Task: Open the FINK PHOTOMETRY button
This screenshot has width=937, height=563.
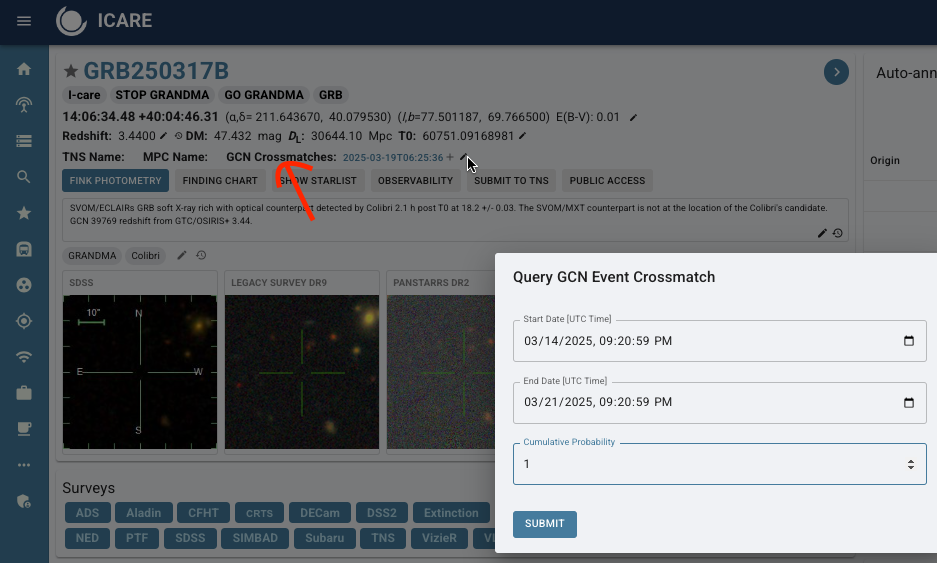Action: [115, 181]
